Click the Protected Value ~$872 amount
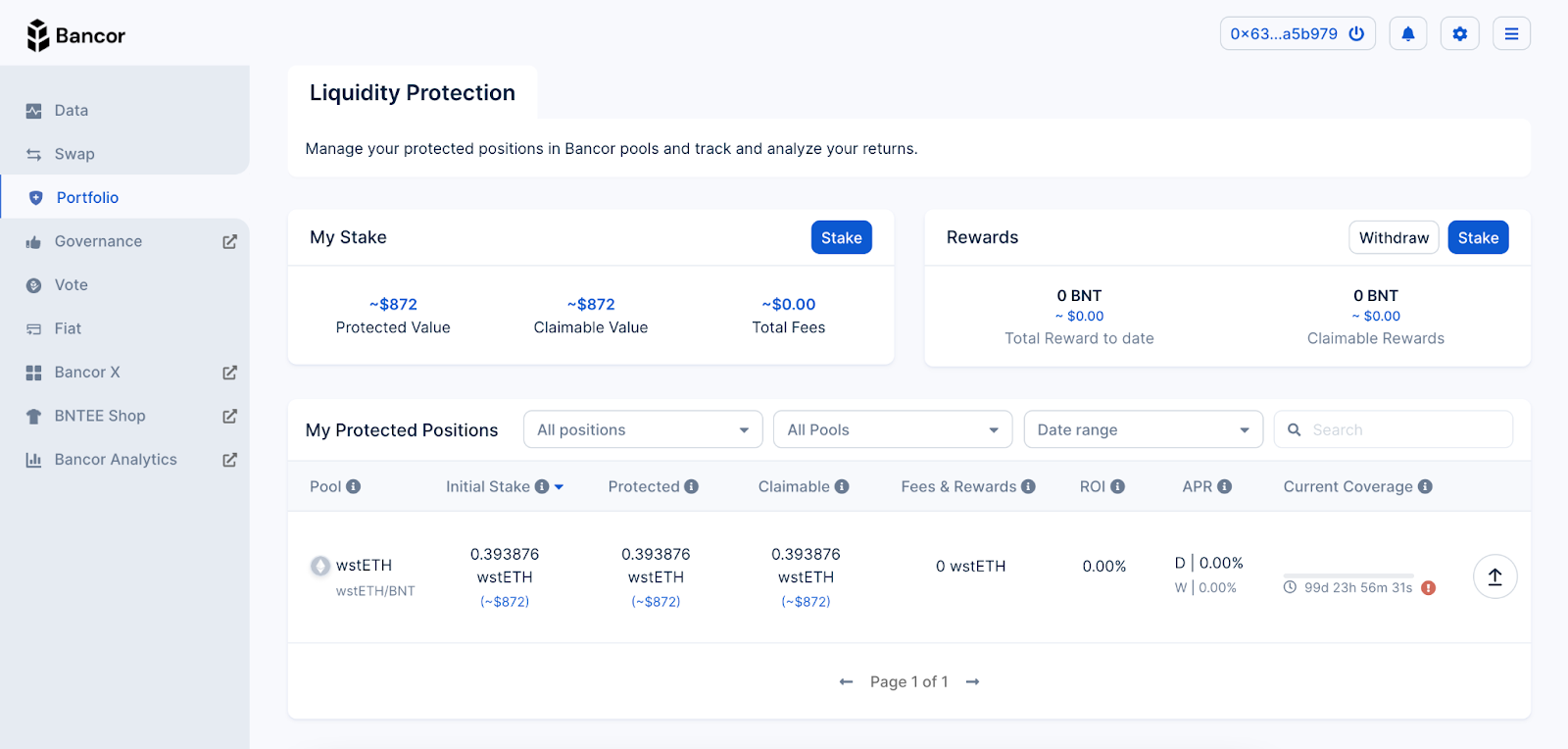This screenshot has width=1568, height=749. pos(393,304)
